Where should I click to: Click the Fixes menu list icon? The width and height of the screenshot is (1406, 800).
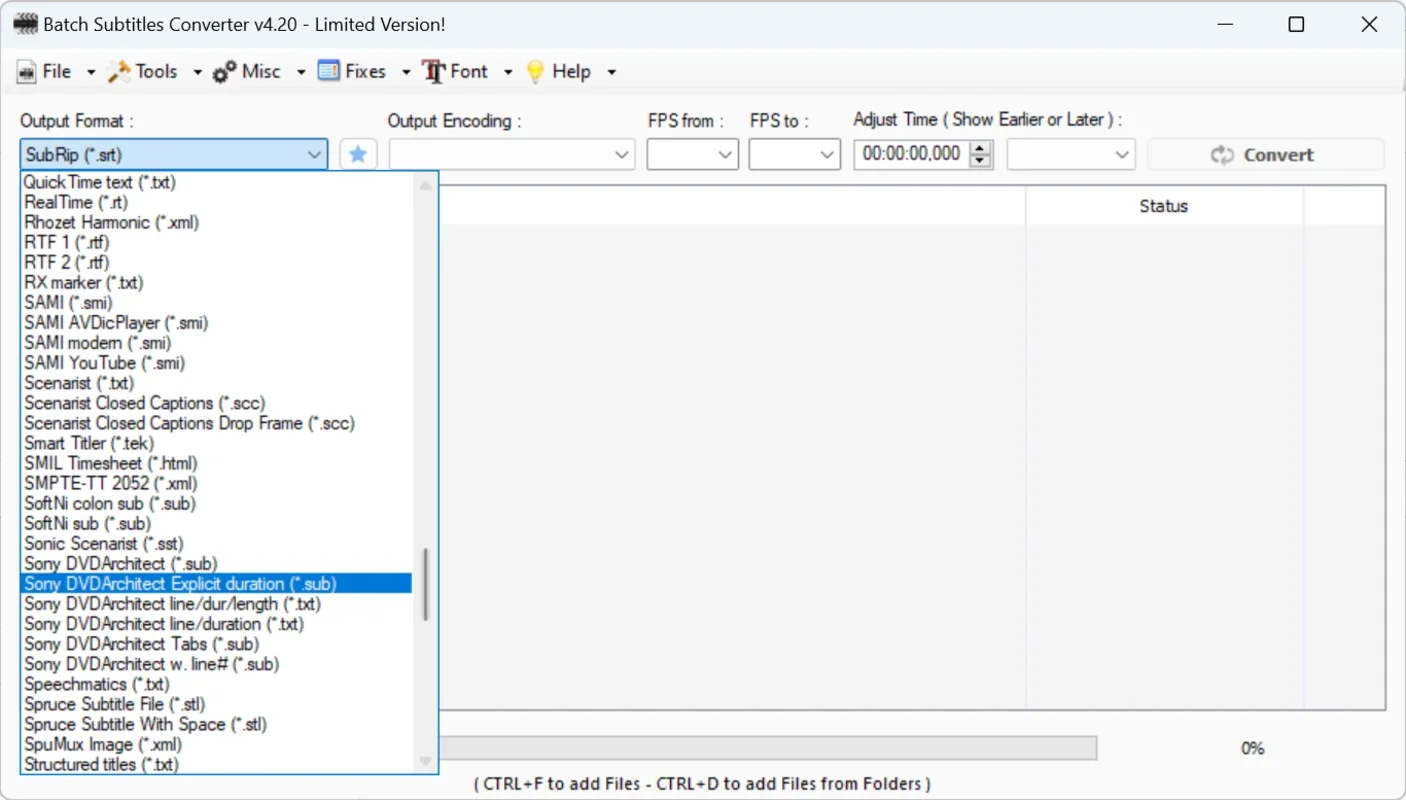point(328,71)
